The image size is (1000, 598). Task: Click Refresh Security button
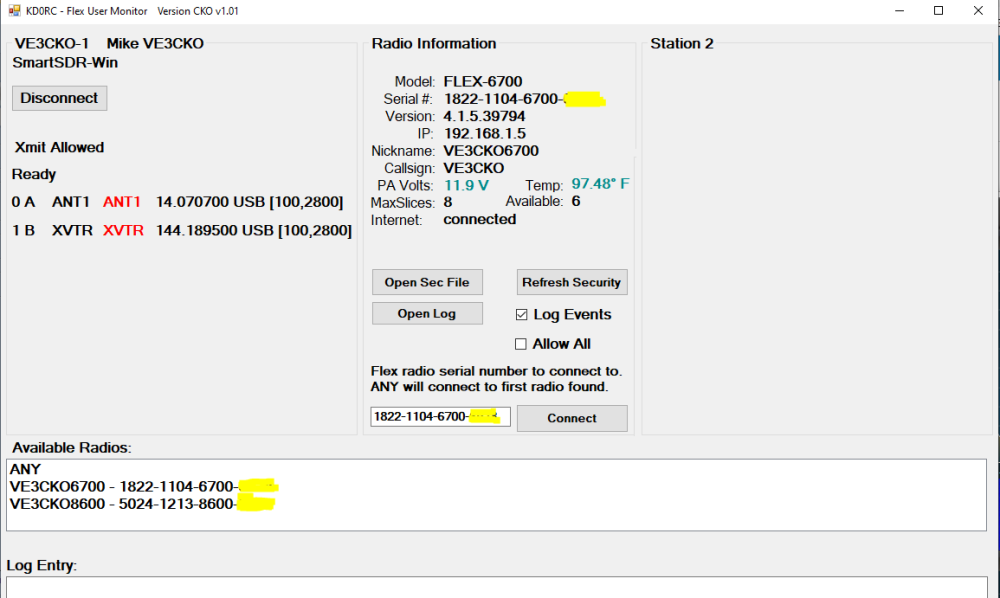coord(571,282)
